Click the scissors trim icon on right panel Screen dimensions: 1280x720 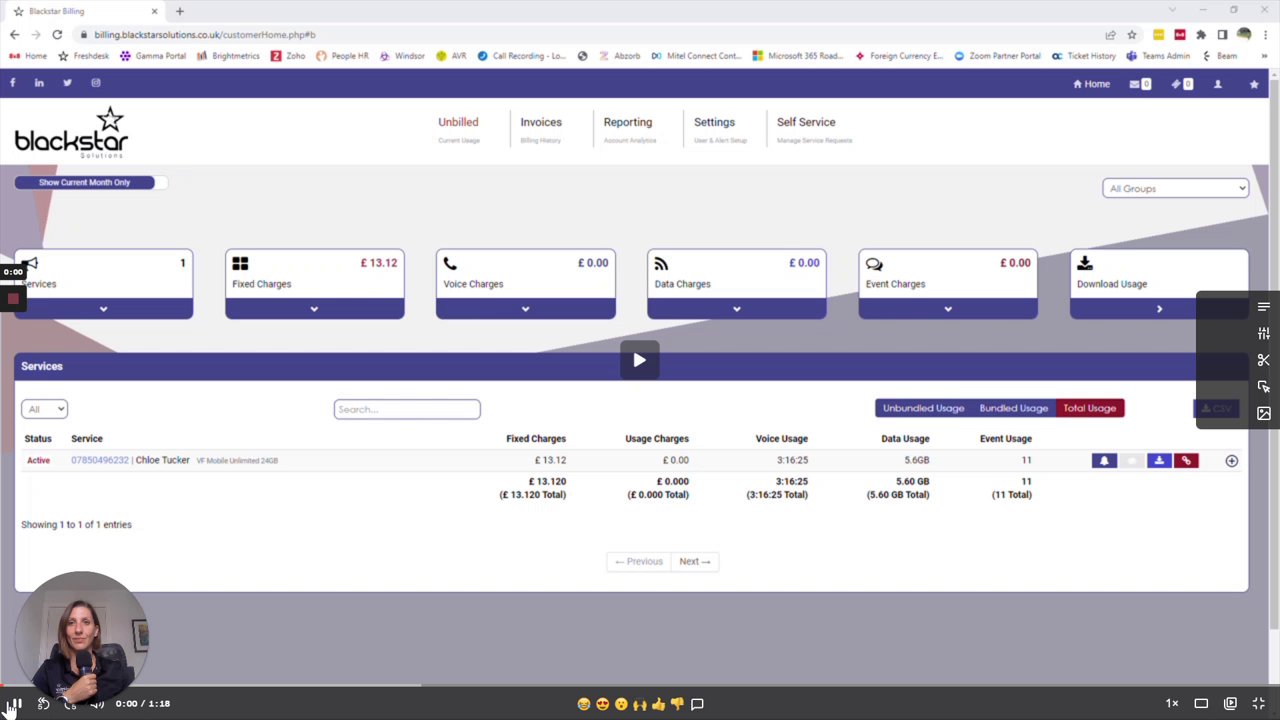click(1264, 360)
